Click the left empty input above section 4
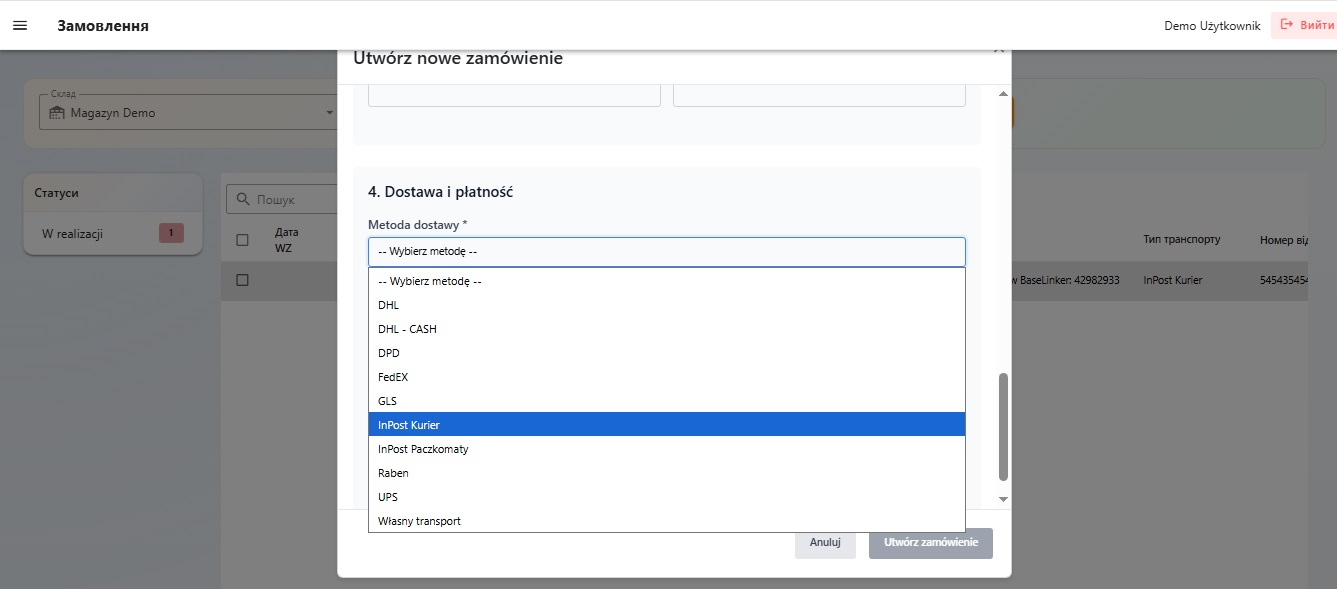 514,96
